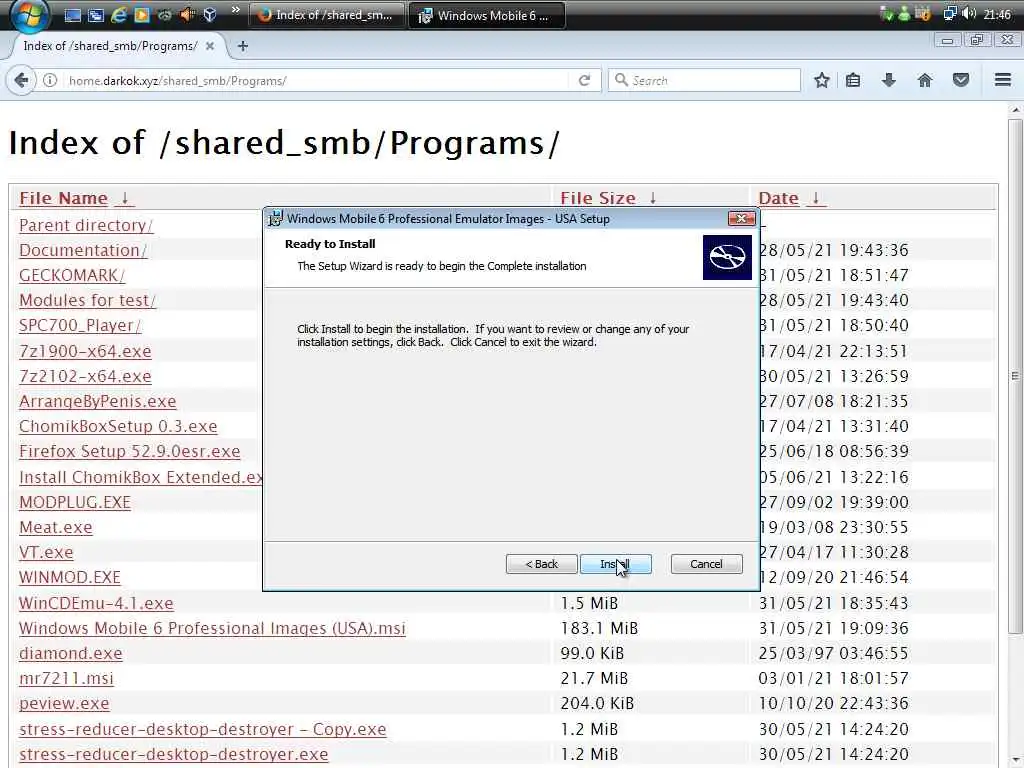
Task: Click Switch between windows quick launch icon
Action: tap(95, 15)
